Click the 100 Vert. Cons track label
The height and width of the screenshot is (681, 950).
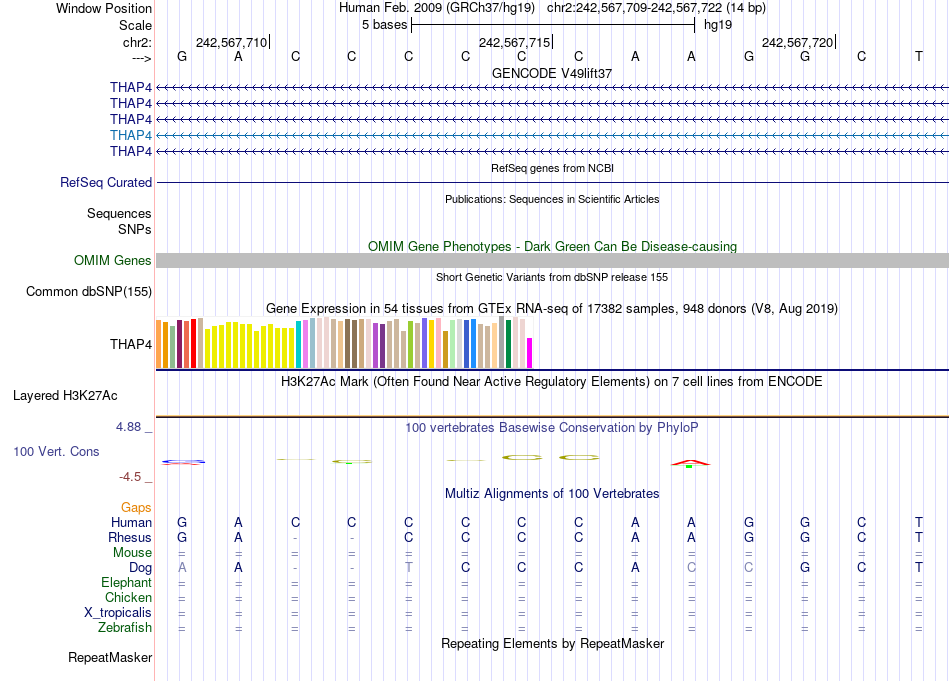coord(56,451)
